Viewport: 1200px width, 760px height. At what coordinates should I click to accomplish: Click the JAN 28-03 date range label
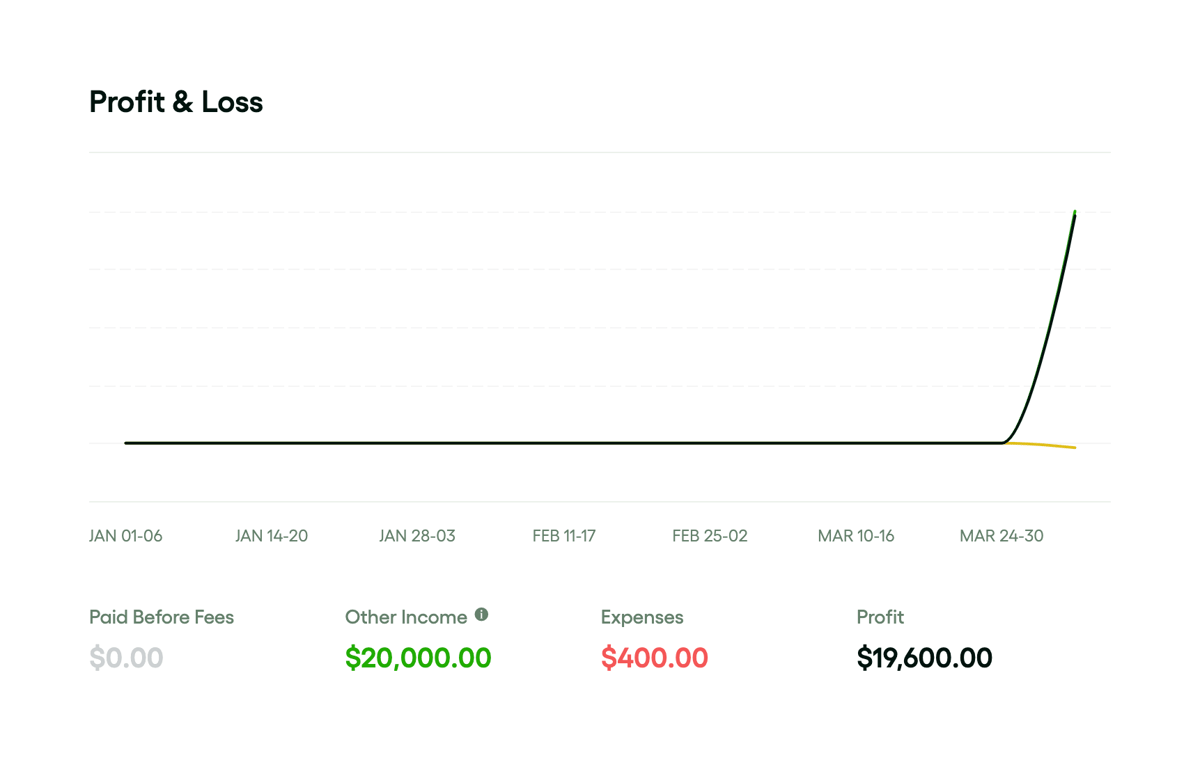[418, 535]
